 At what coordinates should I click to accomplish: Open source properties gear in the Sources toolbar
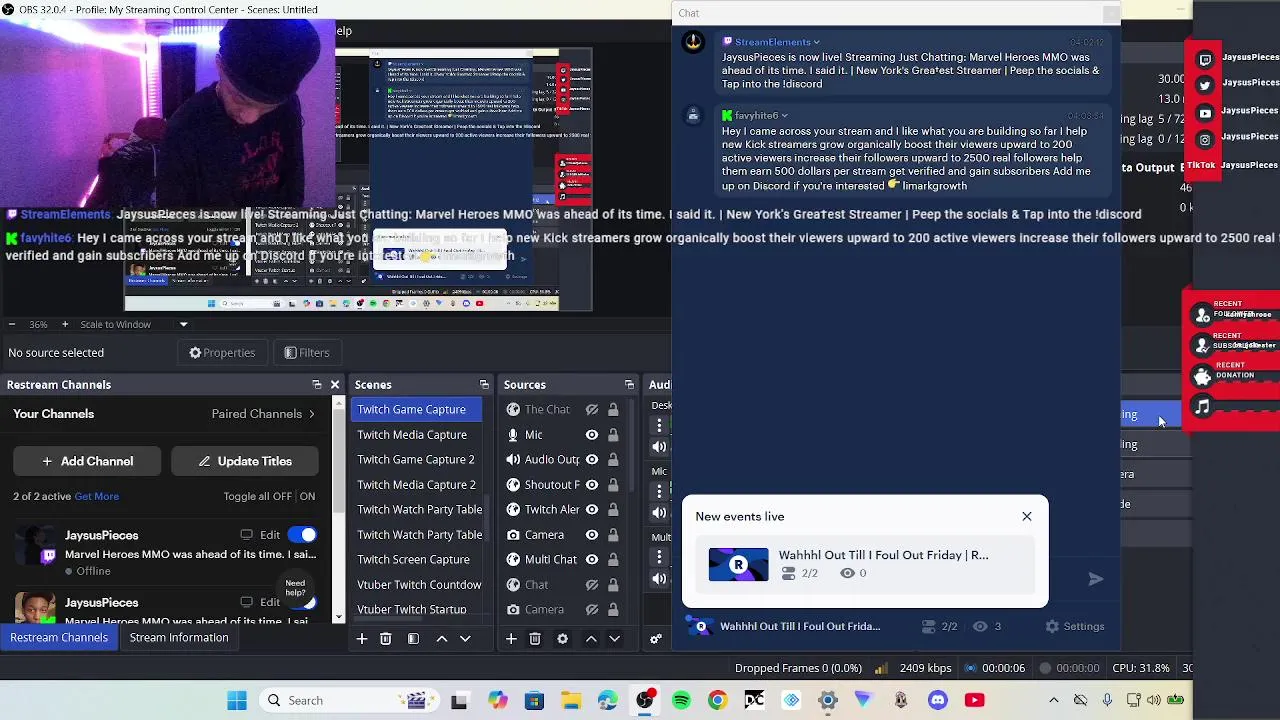[x=562, y=639]
